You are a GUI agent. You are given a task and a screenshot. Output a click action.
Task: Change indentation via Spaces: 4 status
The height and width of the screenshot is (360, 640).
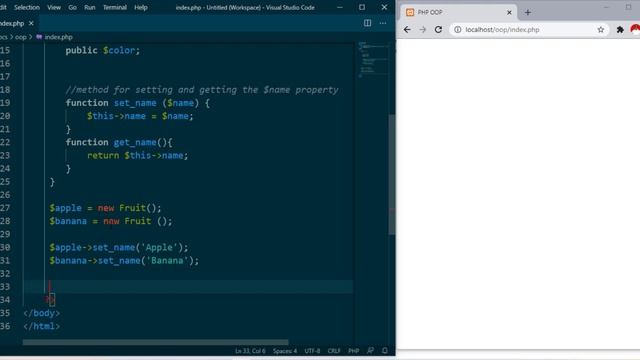(x=285, y=351)
